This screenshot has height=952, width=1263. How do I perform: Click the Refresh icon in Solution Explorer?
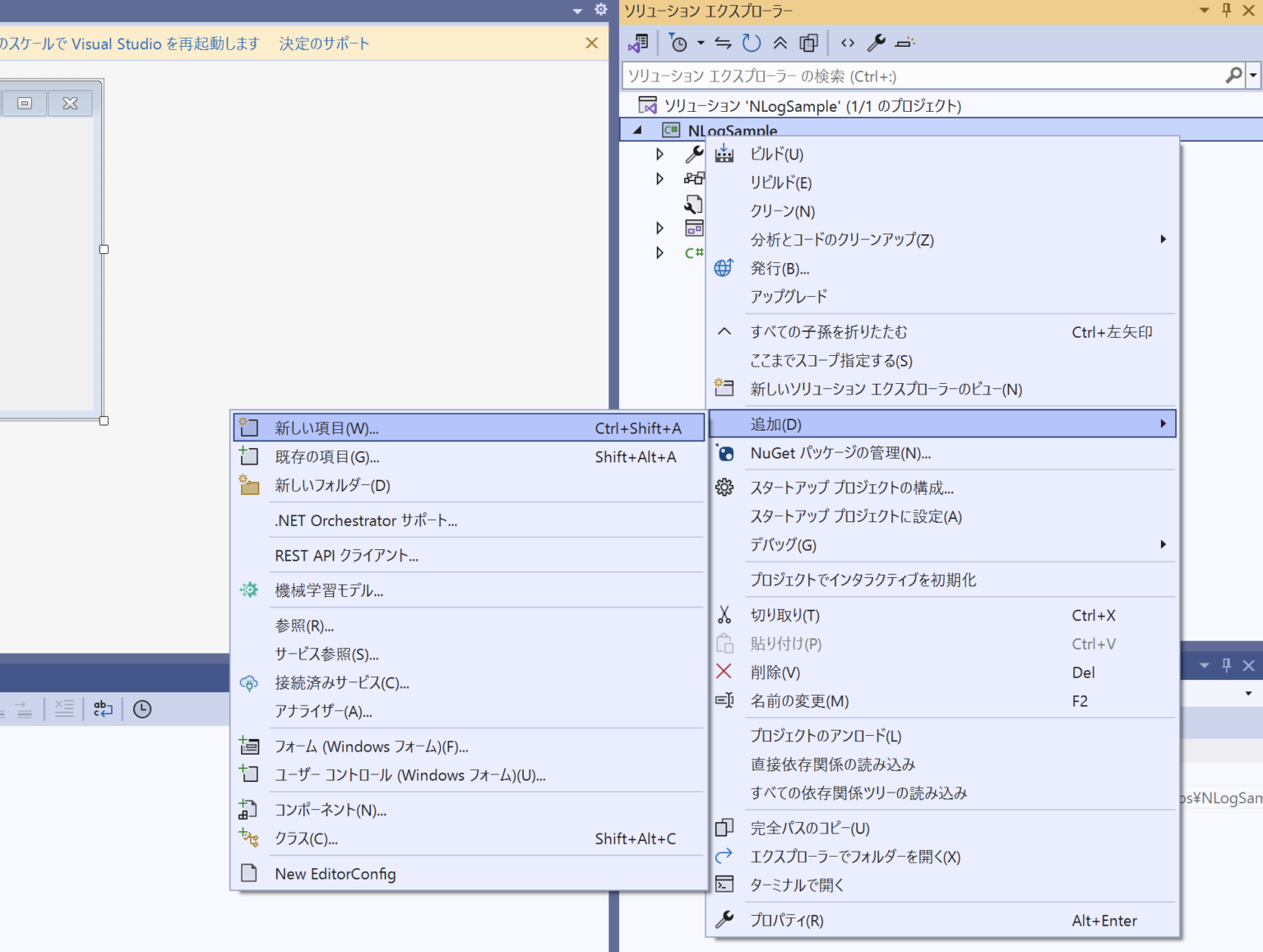pyautogui.click(x=752, y=43)
